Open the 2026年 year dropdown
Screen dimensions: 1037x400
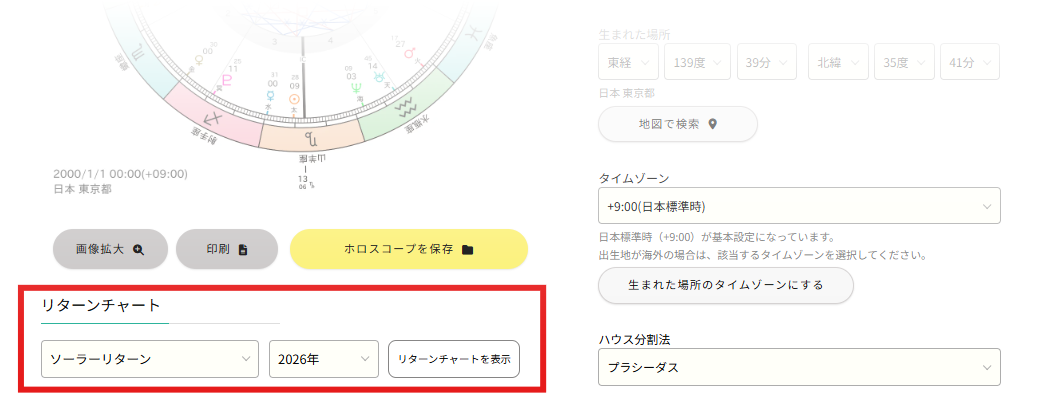324,359
